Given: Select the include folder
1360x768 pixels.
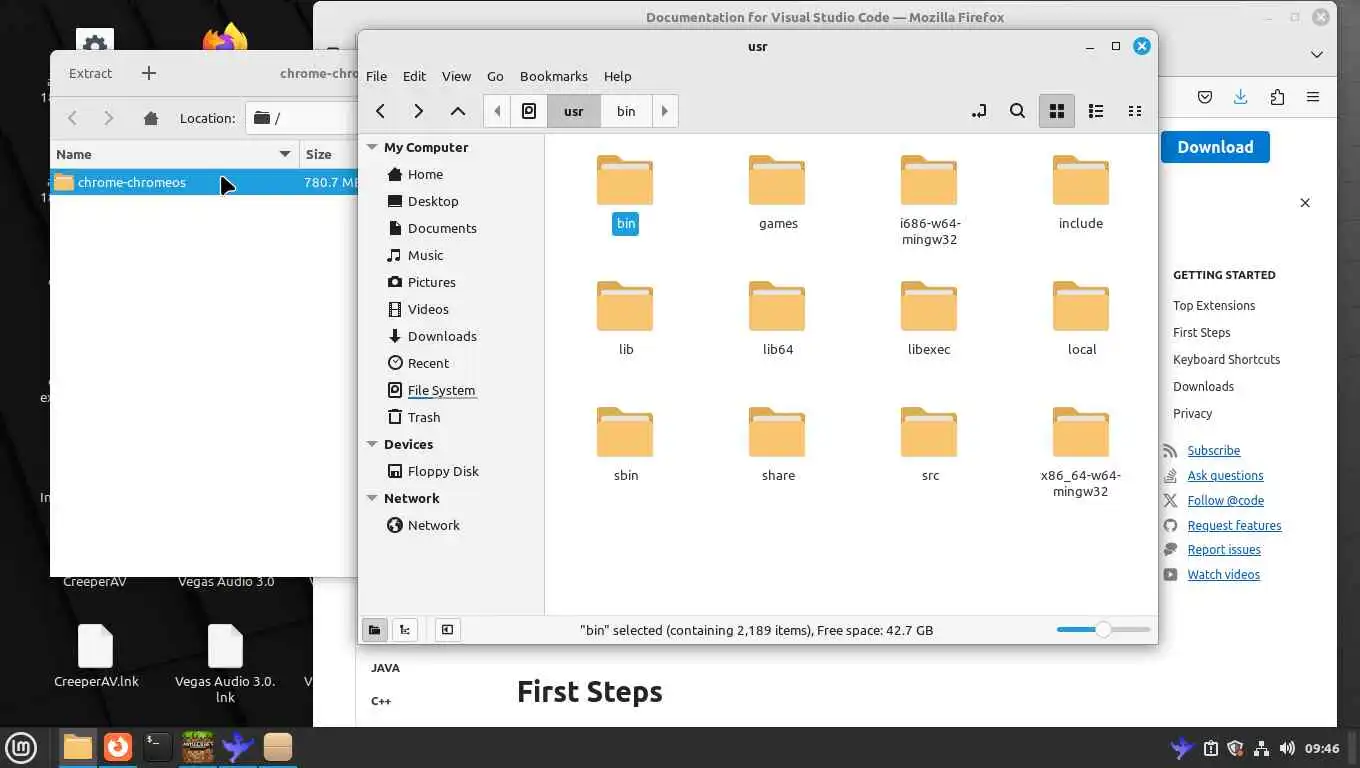Looking at the screenshot, I should click(1081, 193).
